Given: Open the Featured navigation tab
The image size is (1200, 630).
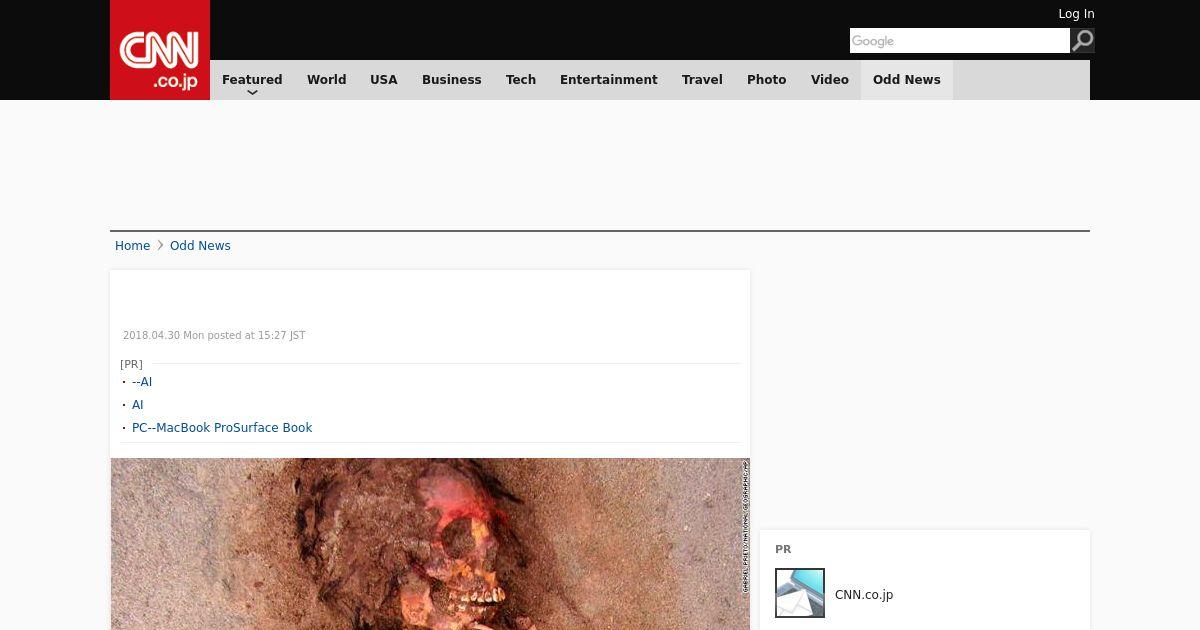Looking at the screenshot, I should click(252, 80).
